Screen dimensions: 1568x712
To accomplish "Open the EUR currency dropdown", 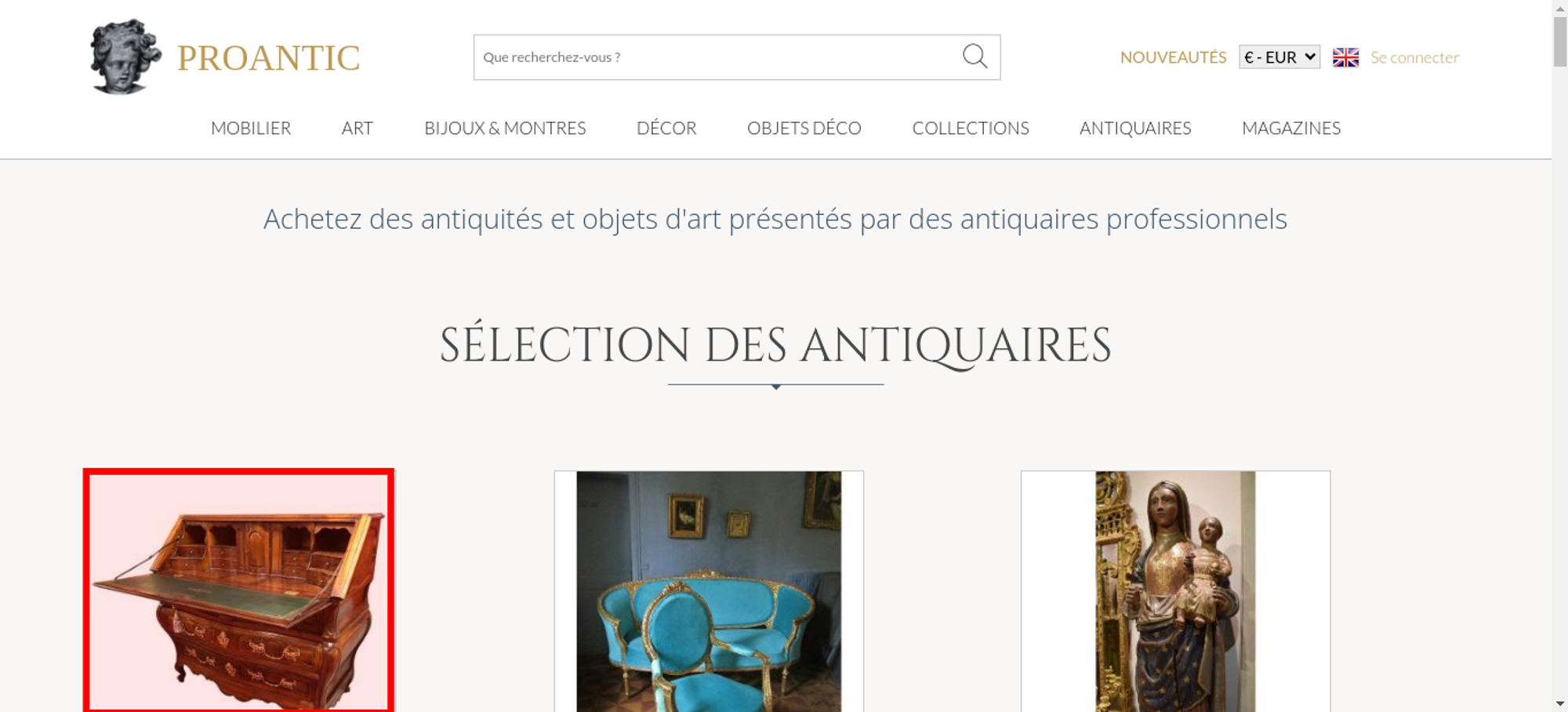I will point(1279,57).
